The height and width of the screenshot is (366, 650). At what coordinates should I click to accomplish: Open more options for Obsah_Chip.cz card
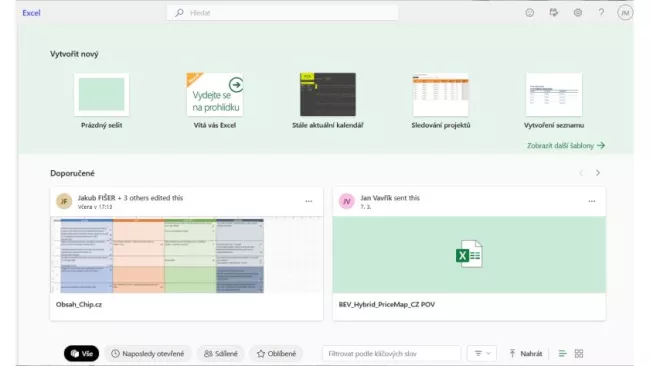click(x=309, y=201)
